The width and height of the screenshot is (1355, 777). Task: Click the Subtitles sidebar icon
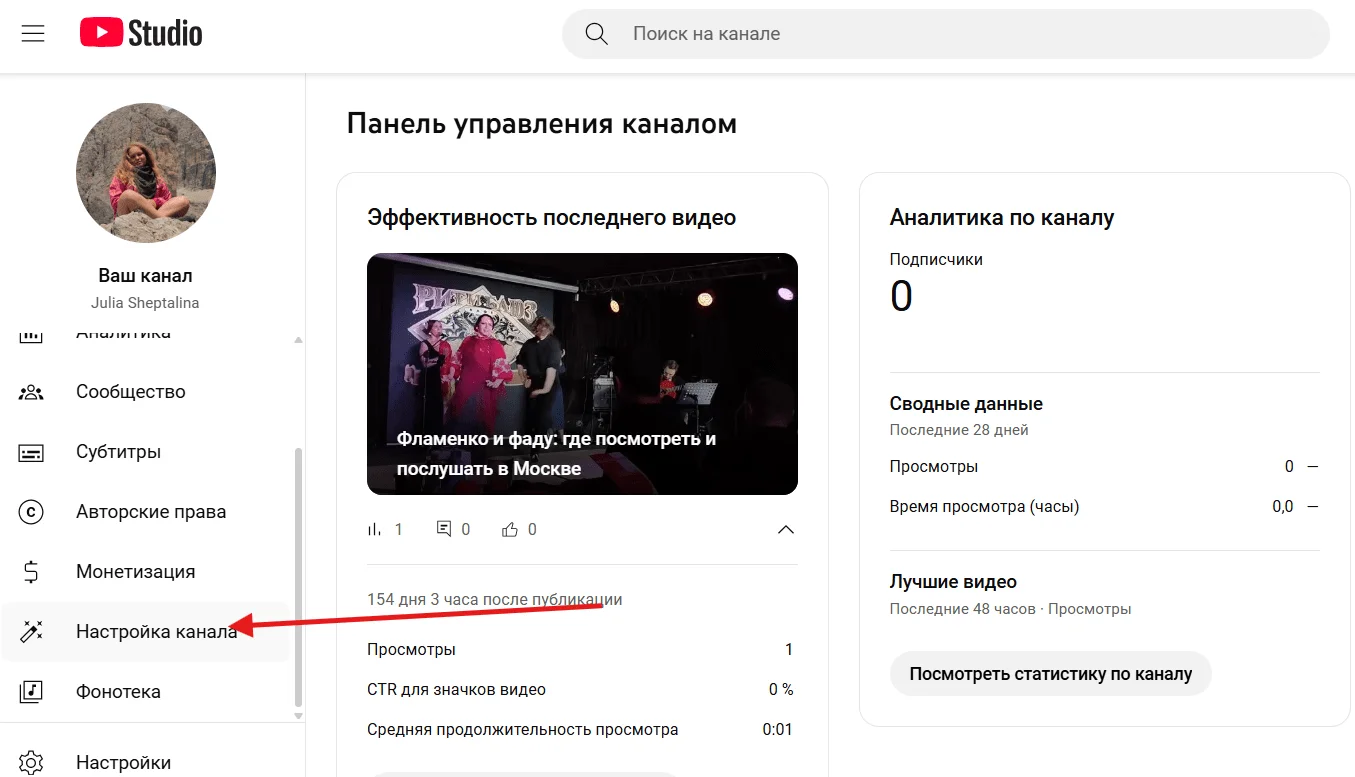(31, 452)
